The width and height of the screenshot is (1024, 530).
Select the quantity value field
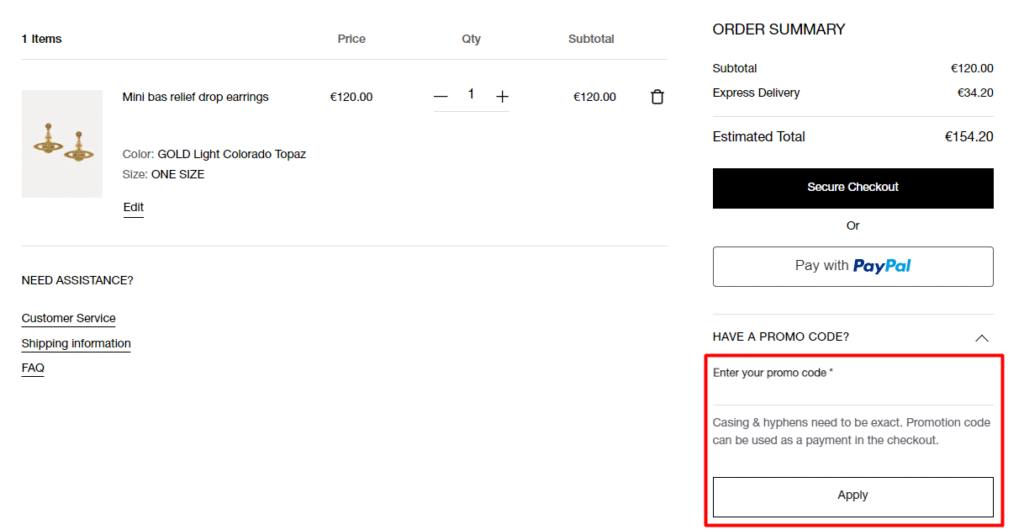pyautogui.click(x=471, y=94)
